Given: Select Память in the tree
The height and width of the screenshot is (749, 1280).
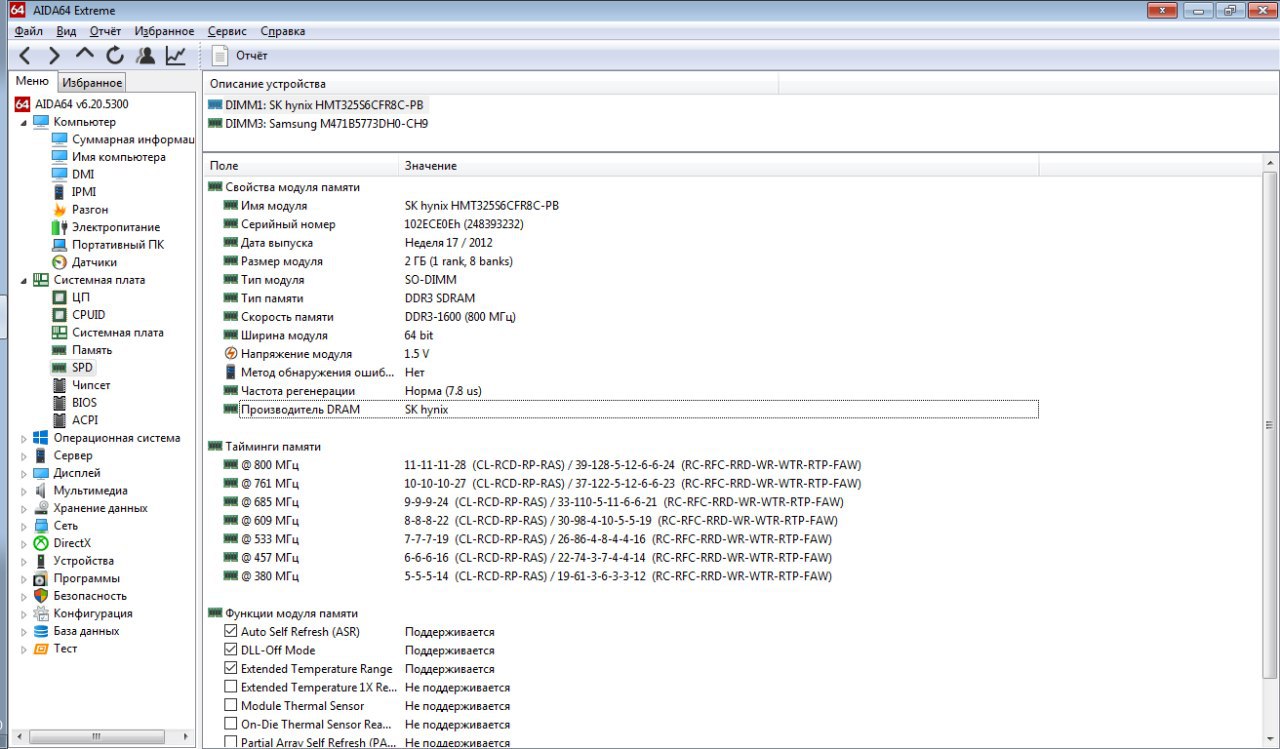Looking at the screenshot, I should (82, 350).
